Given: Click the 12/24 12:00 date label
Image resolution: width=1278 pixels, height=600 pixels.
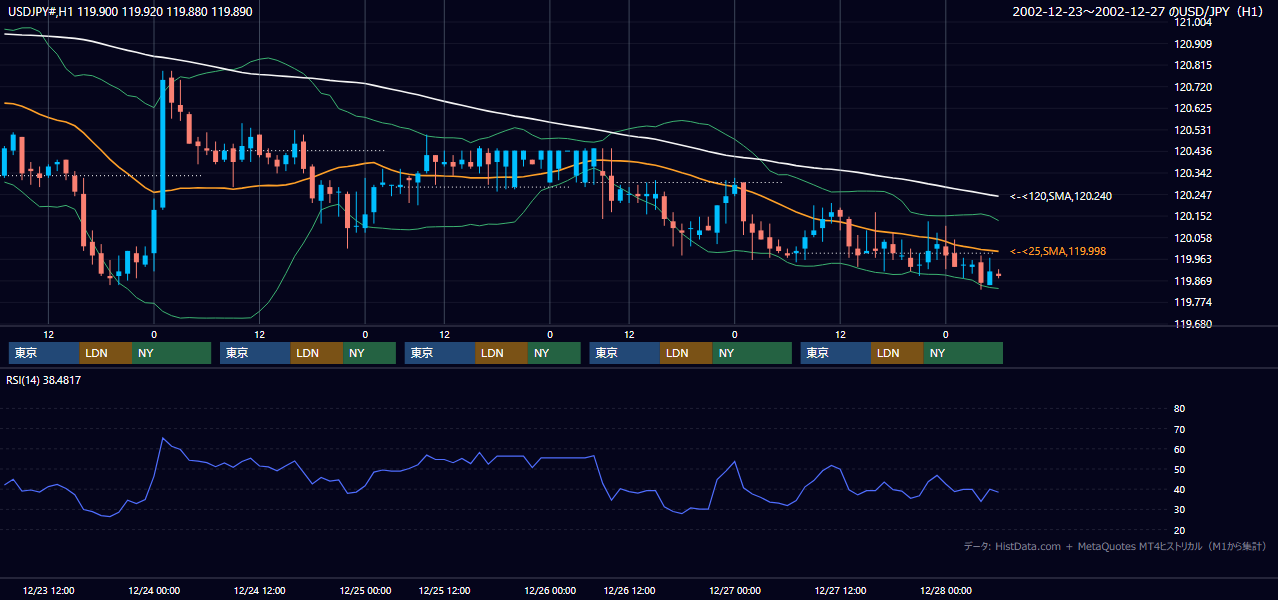Looking at the screenshot, I should [x=260, y=590].
